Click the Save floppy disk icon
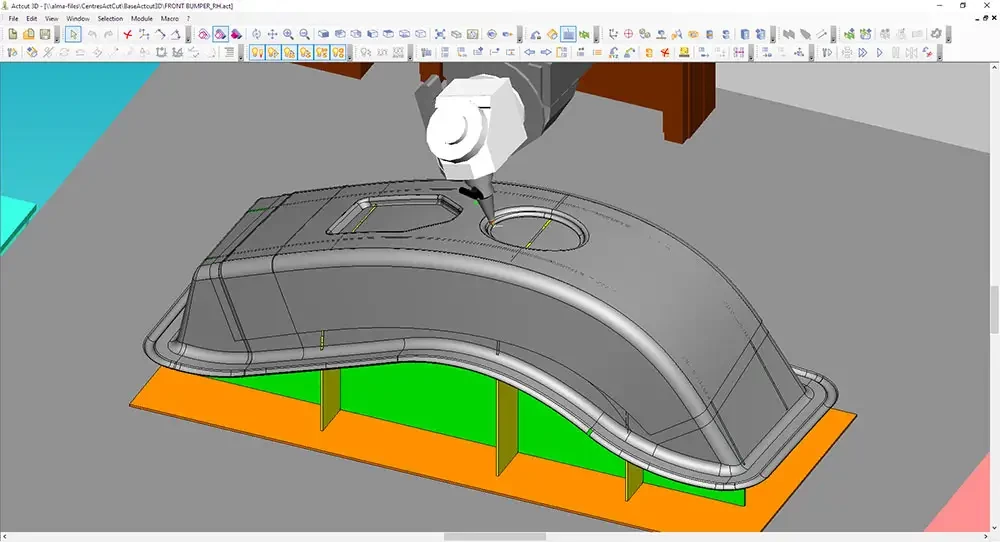 point(44,34)
